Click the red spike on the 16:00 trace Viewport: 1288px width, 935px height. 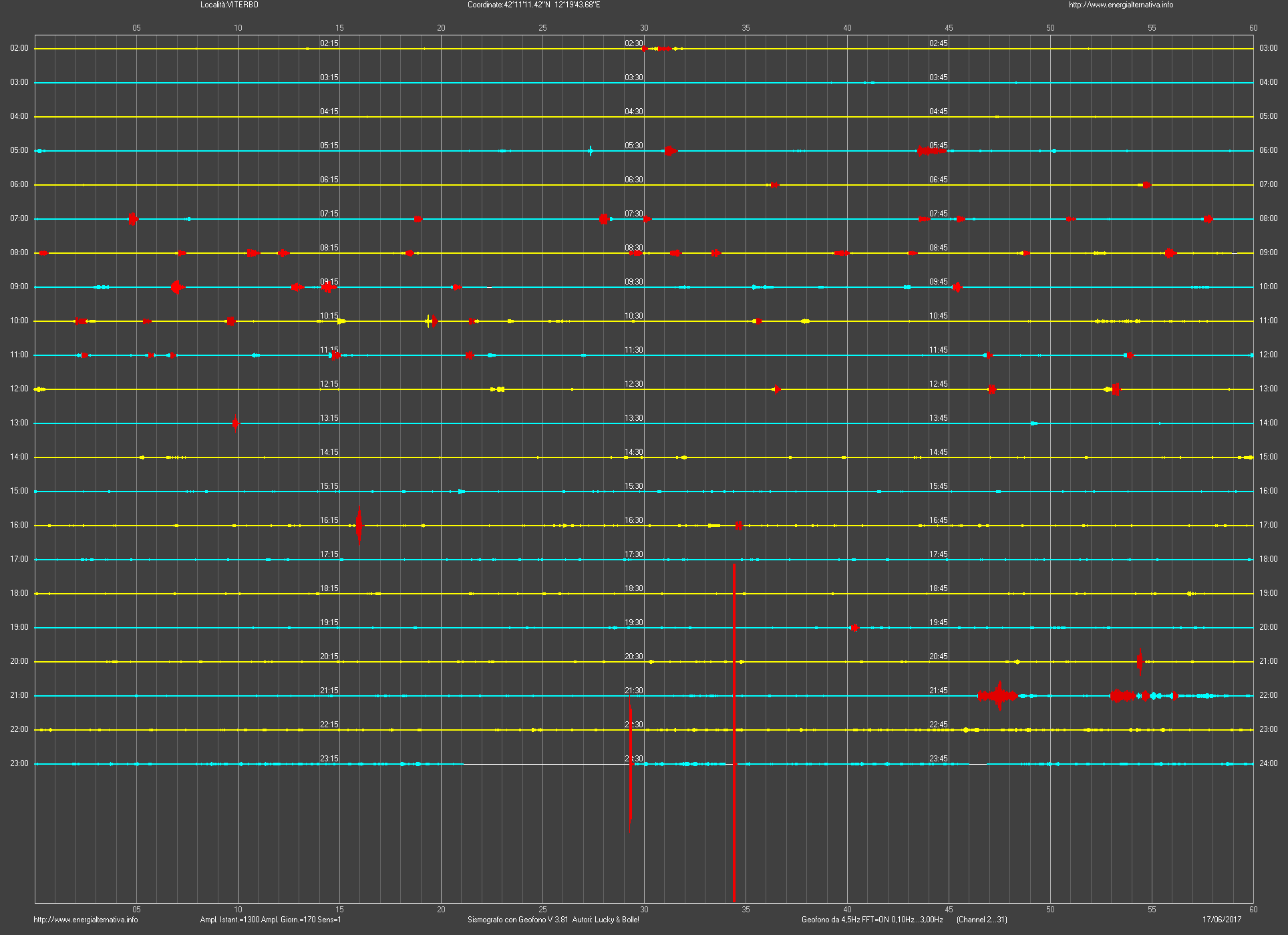359,526
